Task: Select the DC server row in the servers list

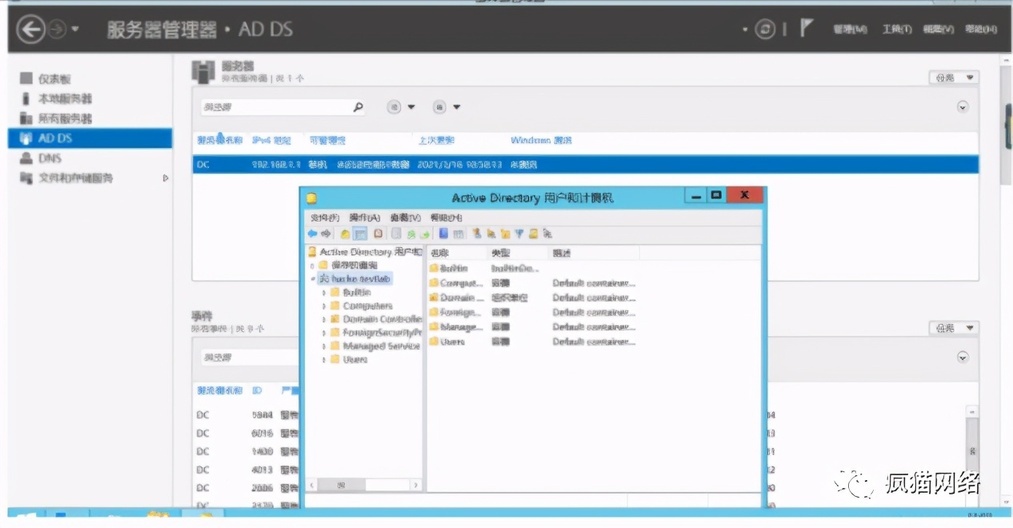Action: pos(585,164)
